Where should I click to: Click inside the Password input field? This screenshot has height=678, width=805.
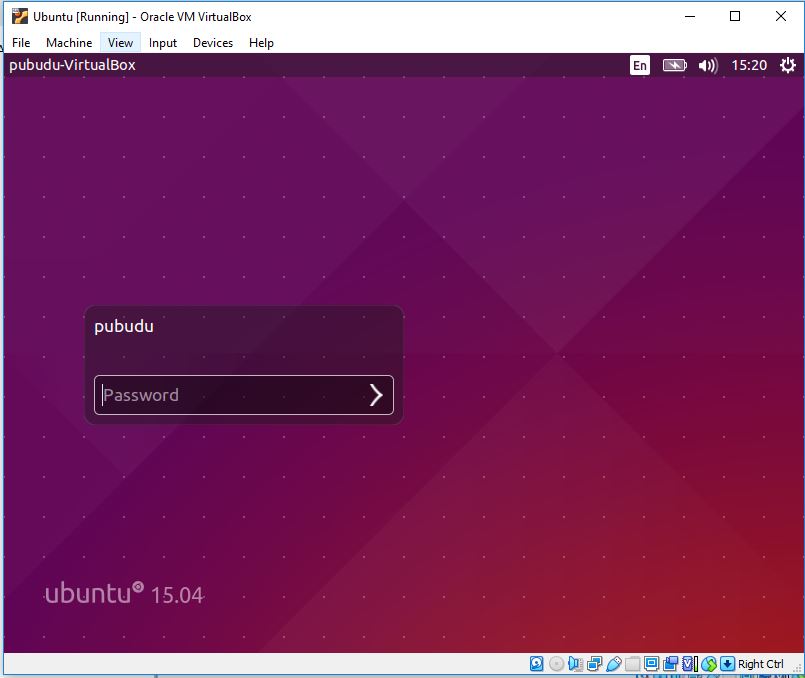click(x=220, y=395)
